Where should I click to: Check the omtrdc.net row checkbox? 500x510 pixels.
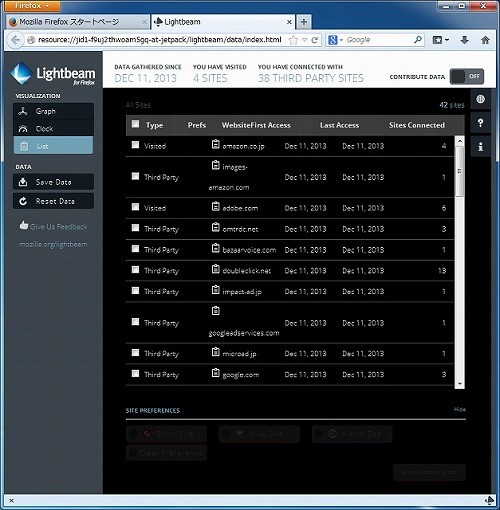click(x=135, y=228)
